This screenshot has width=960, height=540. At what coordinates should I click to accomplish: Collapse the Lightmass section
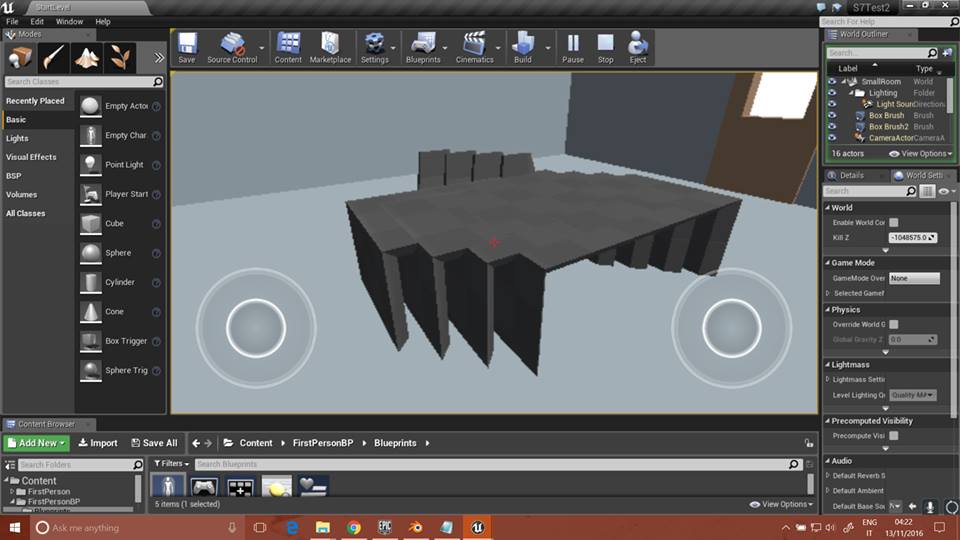pos(828,365)
